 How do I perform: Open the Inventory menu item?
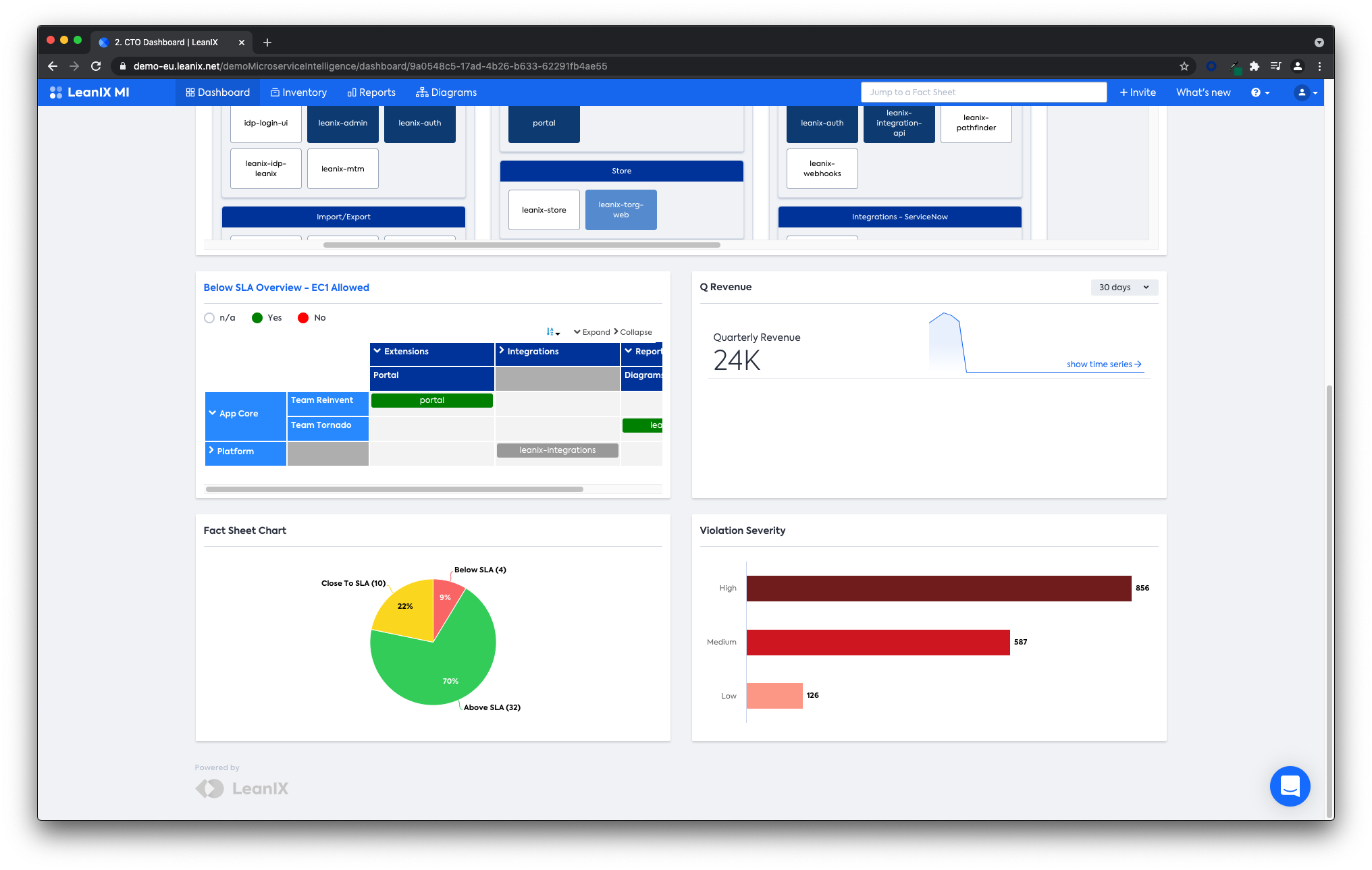(298, 92)
